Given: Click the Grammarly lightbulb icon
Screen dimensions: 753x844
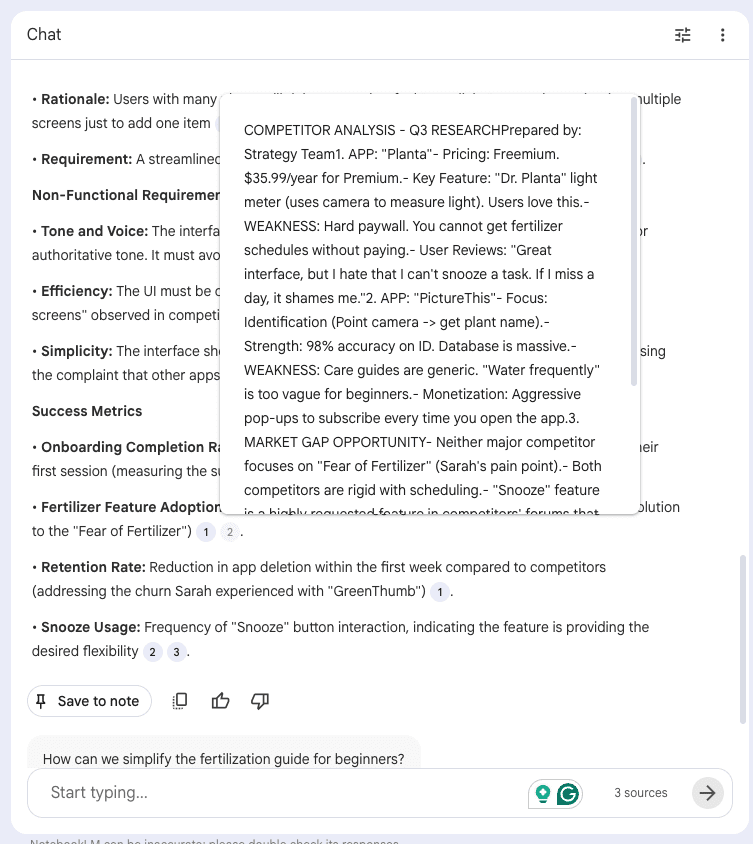Looking at the screenshot, I should pyautogui.click(x=542, y=792).
